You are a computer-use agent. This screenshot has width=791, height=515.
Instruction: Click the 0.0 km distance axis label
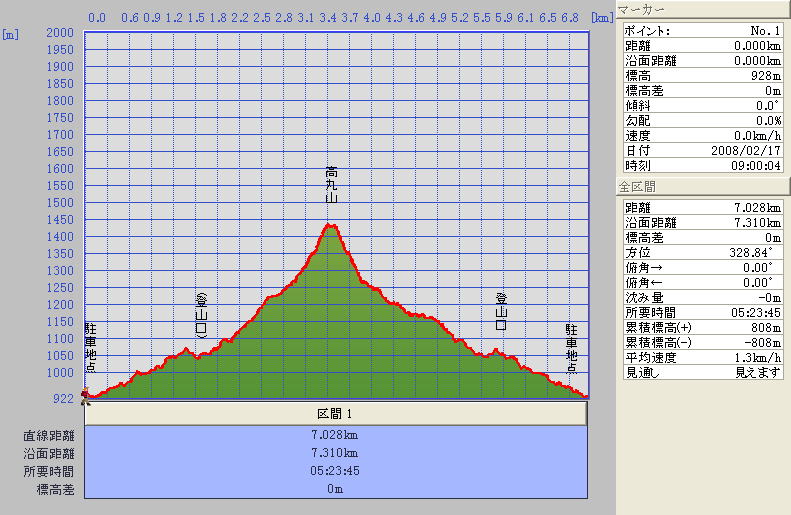tap(97, 18)
